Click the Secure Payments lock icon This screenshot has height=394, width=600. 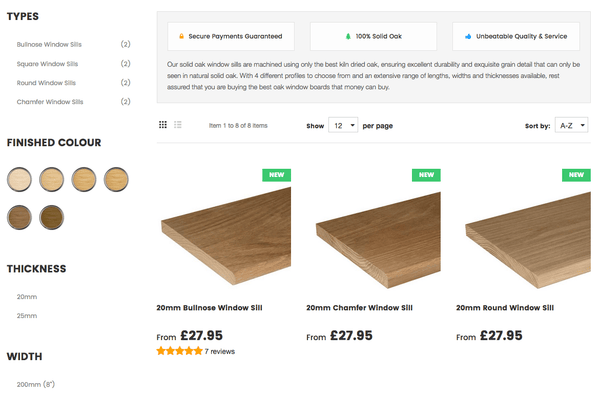pyautogui.click(x=181, y=36)
